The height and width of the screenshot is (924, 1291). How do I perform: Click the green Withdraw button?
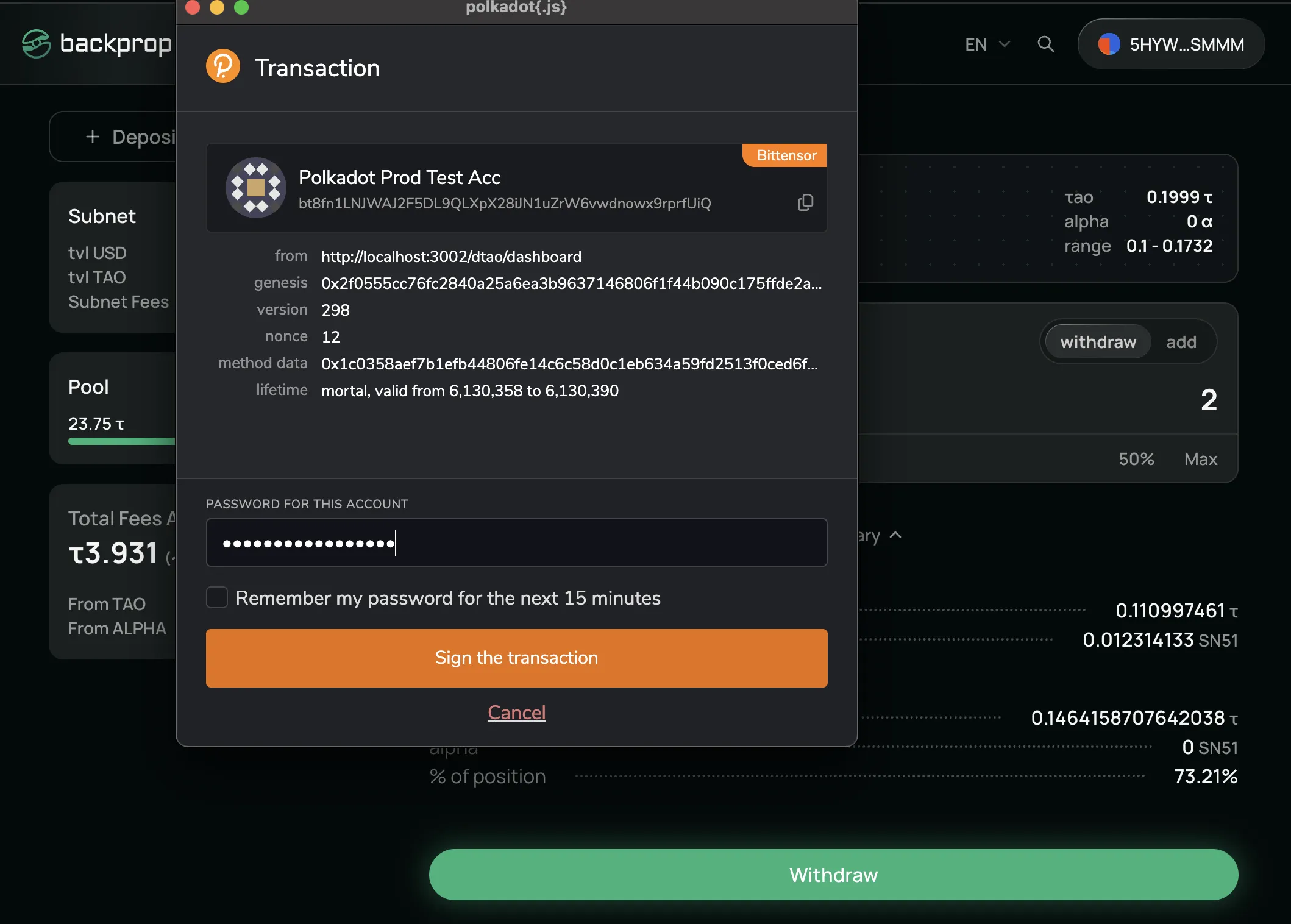(x=833, y=875)
